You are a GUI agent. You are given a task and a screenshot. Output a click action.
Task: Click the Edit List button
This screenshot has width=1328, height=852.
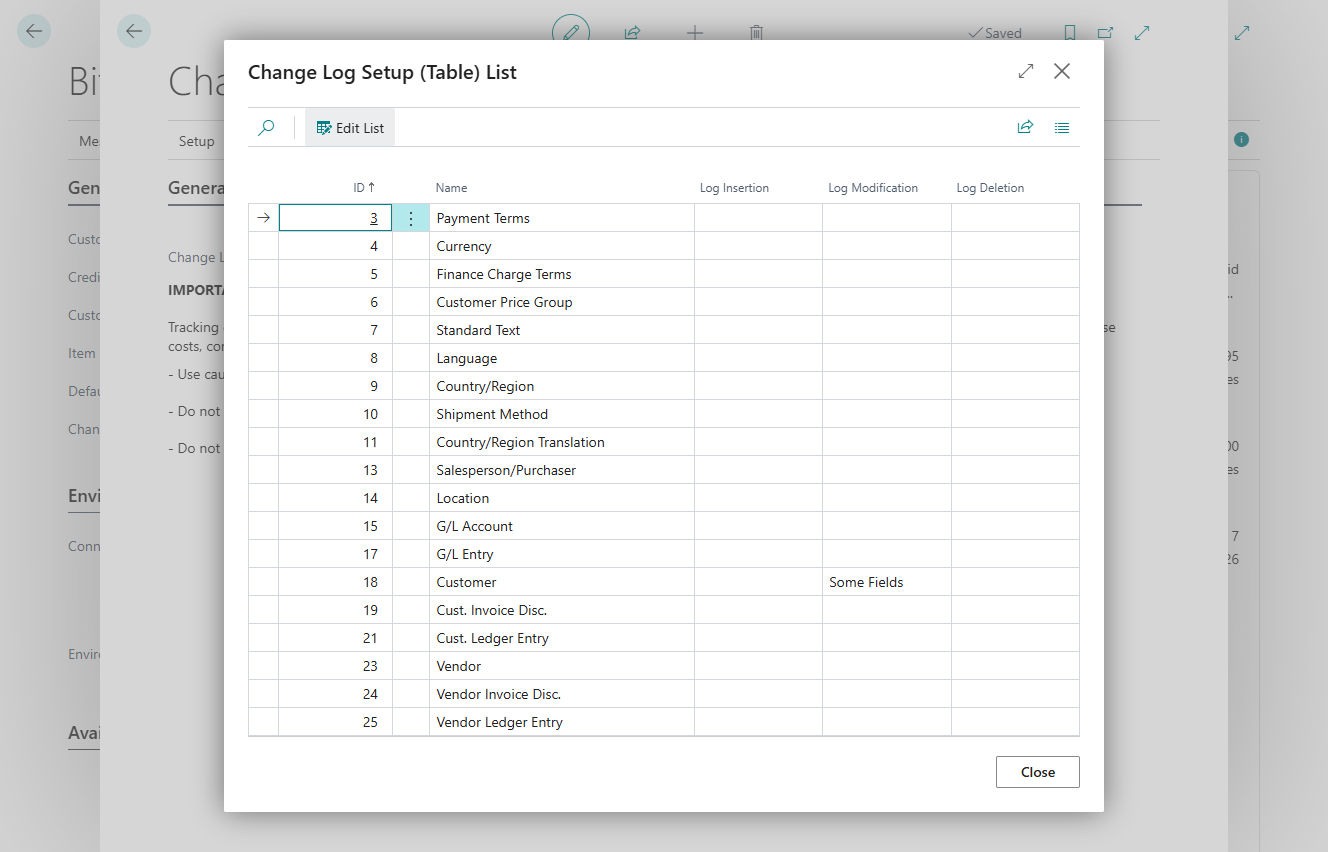coord(350,128)
